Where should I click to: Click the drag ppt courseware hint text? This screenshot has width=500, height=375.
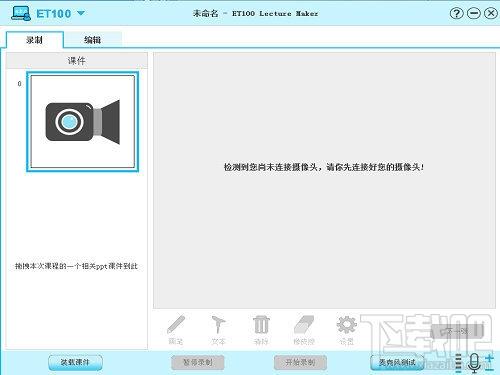76,266
